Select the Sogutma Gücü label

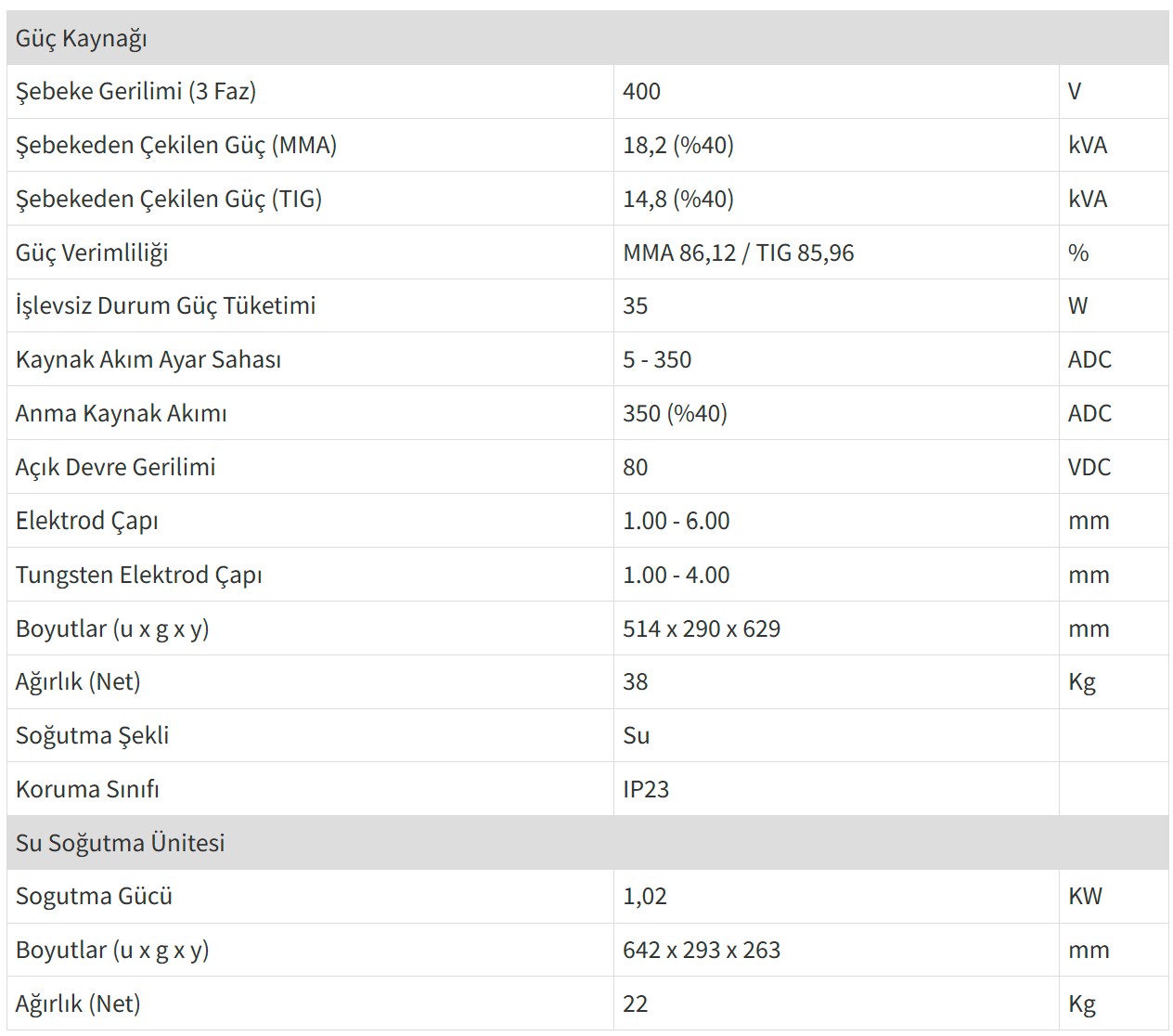pyautogui.click(x=94, y=896)
